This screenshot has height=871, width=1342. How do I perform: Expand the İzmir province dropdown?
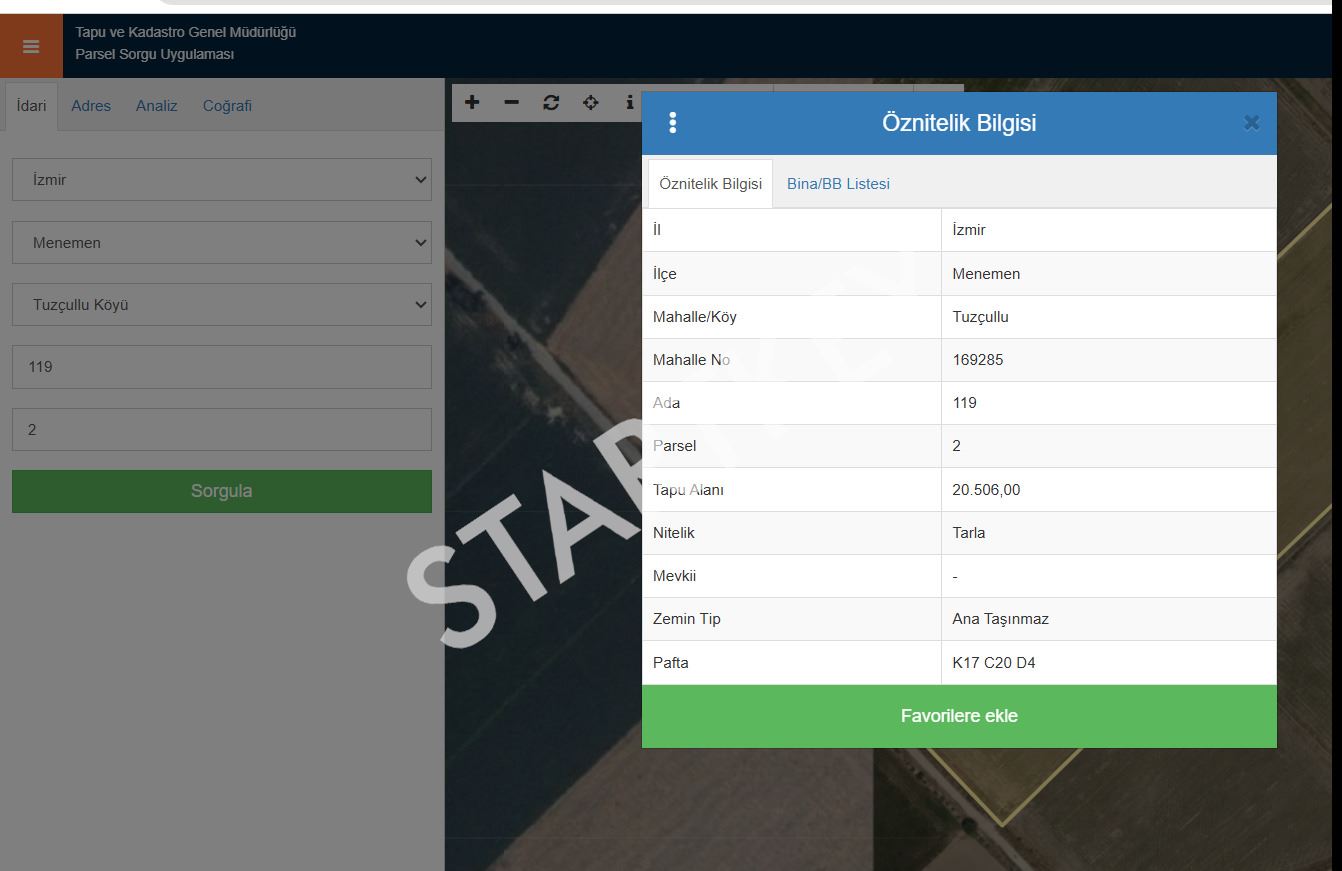[221, 180]
